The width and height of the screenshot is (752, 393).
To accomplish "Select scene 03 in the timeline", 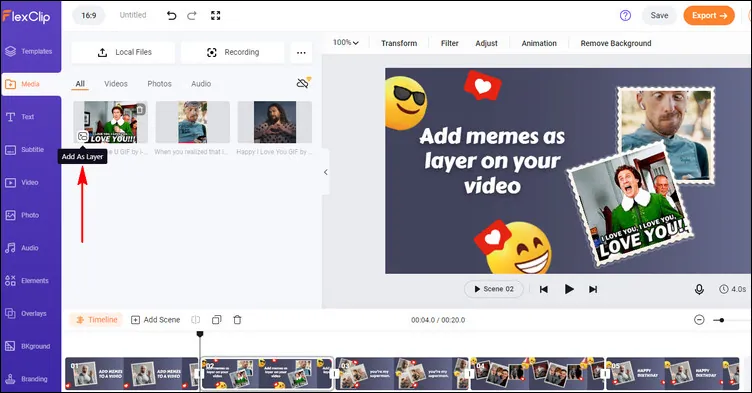I will pyautogui.click(x=402, y=373).
